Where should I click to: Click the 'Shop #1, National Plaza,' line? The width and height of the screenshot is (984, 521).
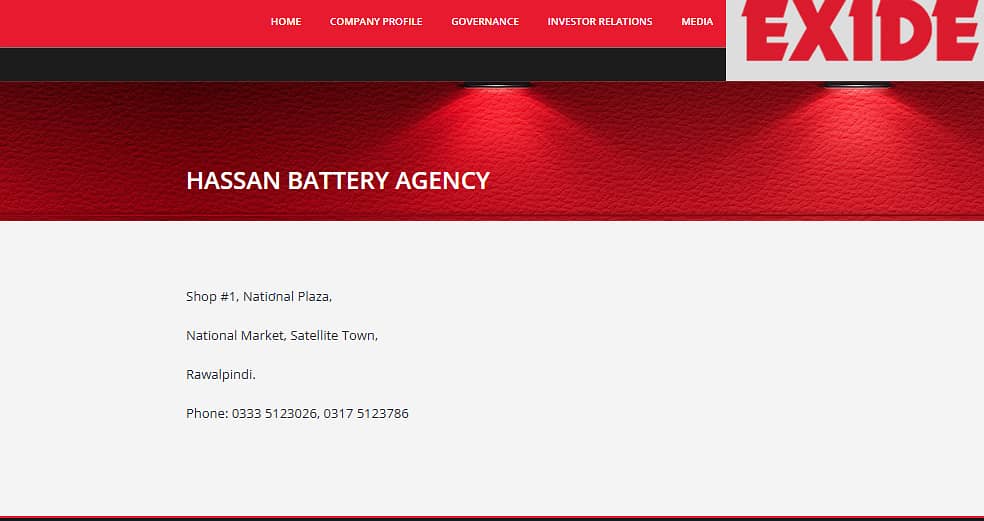tap(259, 296)
